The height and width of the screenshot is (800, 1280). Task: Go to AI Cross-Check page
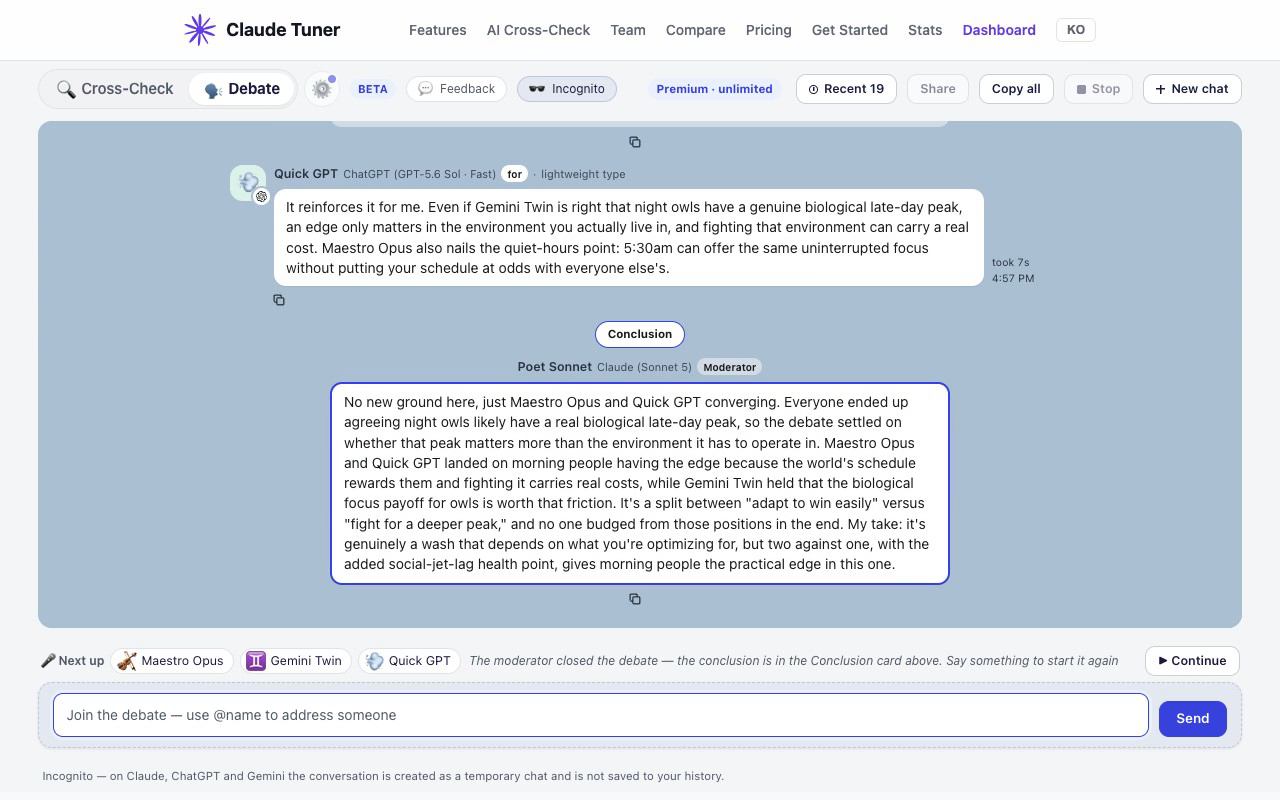539,30
